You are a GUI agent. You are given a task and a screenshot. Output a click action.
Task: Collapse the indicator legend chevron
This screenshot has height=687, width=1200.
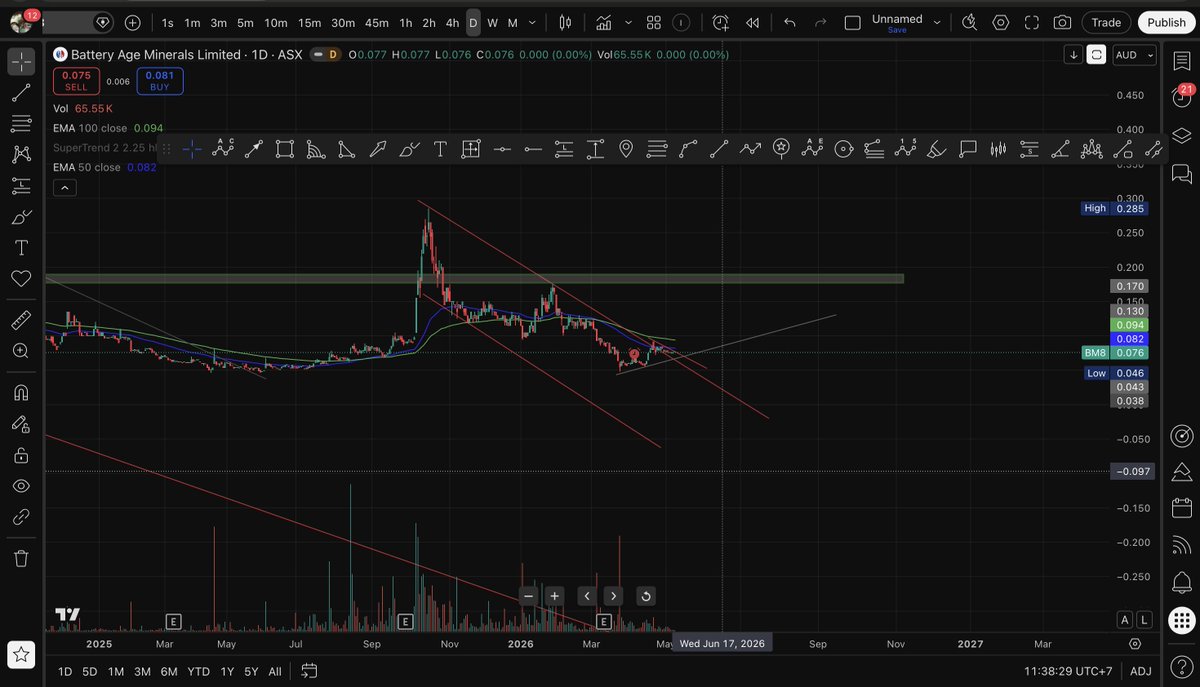[63, 188]
